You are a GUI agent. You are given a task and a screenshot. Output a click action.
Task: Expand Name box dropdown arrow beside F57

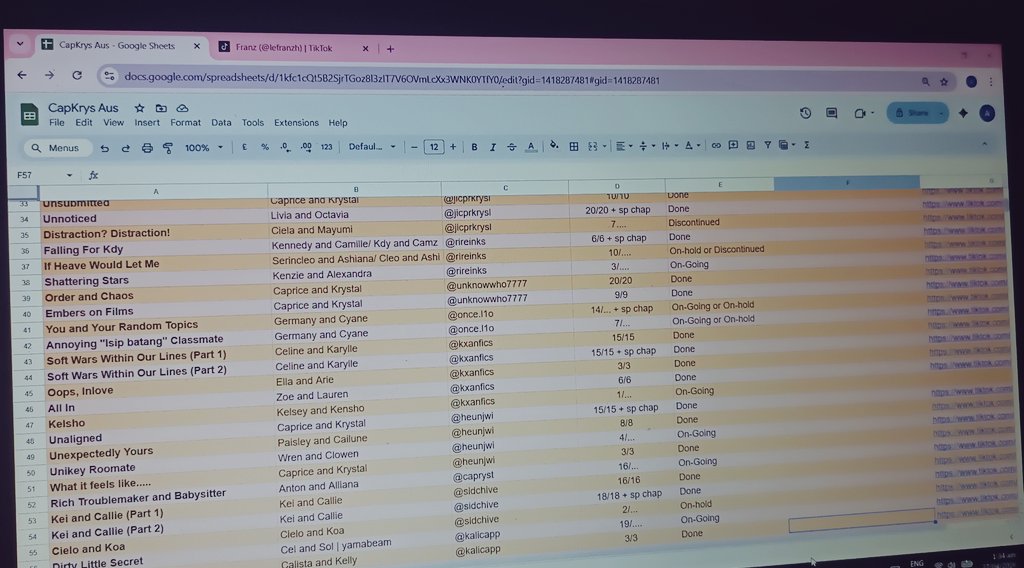click(x=69, y=175)
